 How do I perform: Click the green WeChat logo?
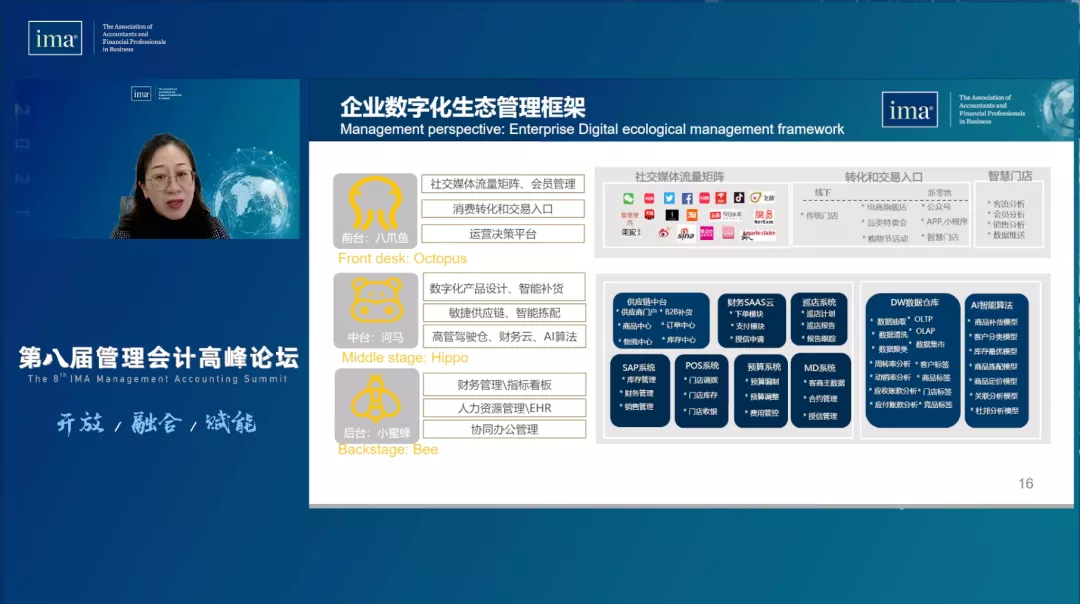[628, 198]
